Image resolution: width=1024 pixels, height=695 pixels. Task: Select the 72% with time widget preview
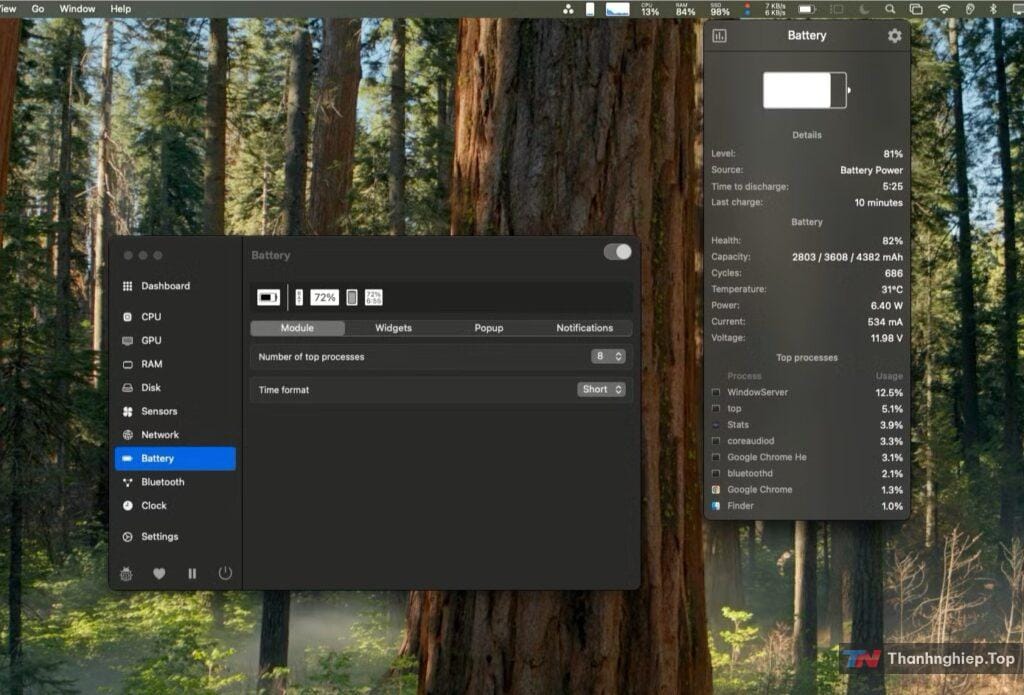coord(374,298)
